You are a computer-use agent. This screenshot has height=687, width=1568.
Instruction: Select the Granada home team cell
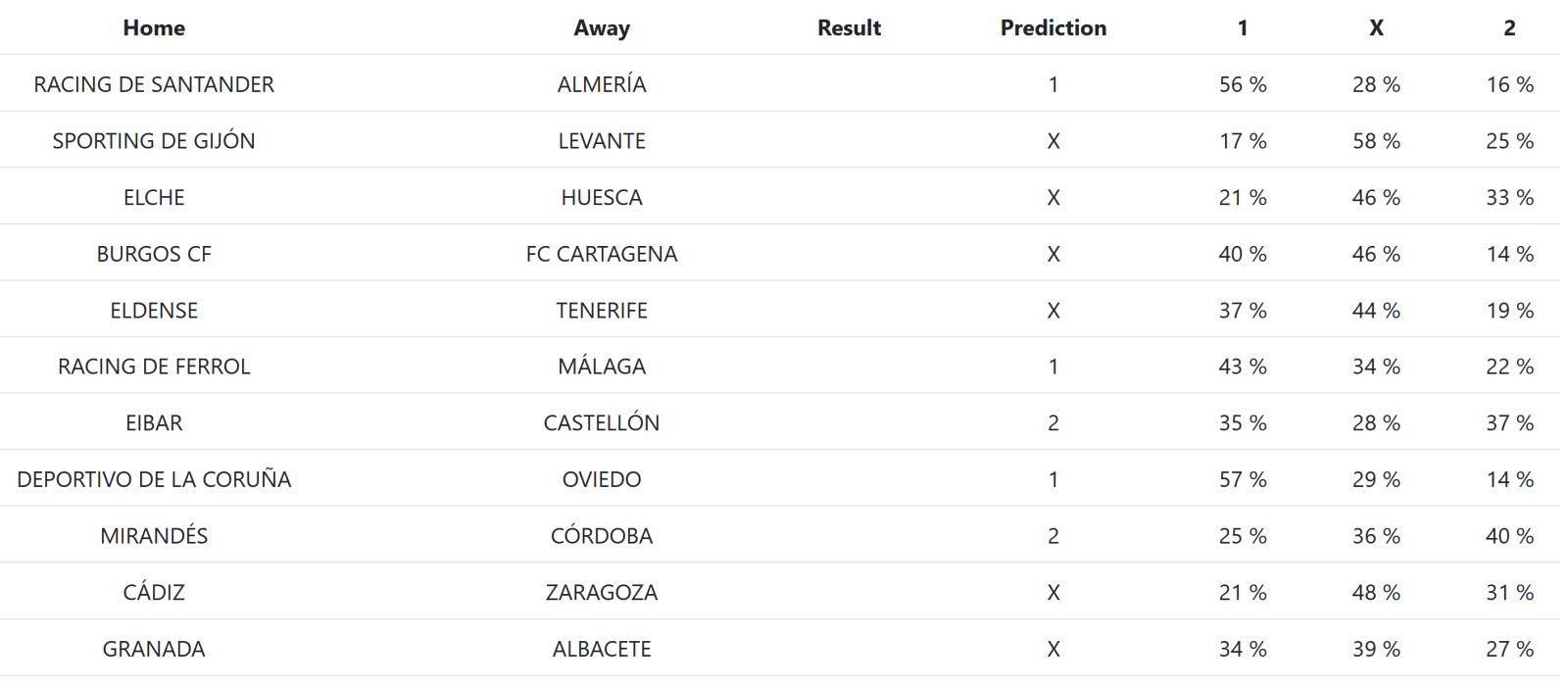click(154, 649)
